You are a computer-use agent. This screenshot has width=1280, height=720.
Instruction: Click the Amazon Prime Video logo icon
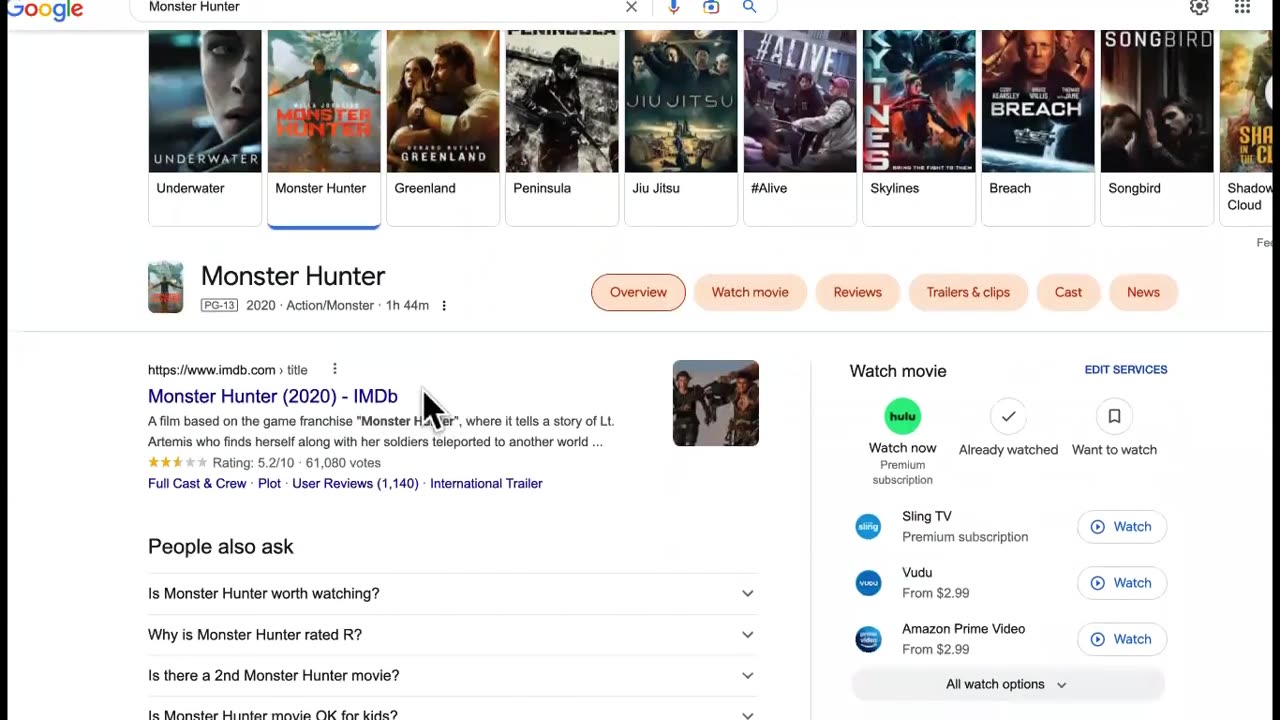click(868, 638)
